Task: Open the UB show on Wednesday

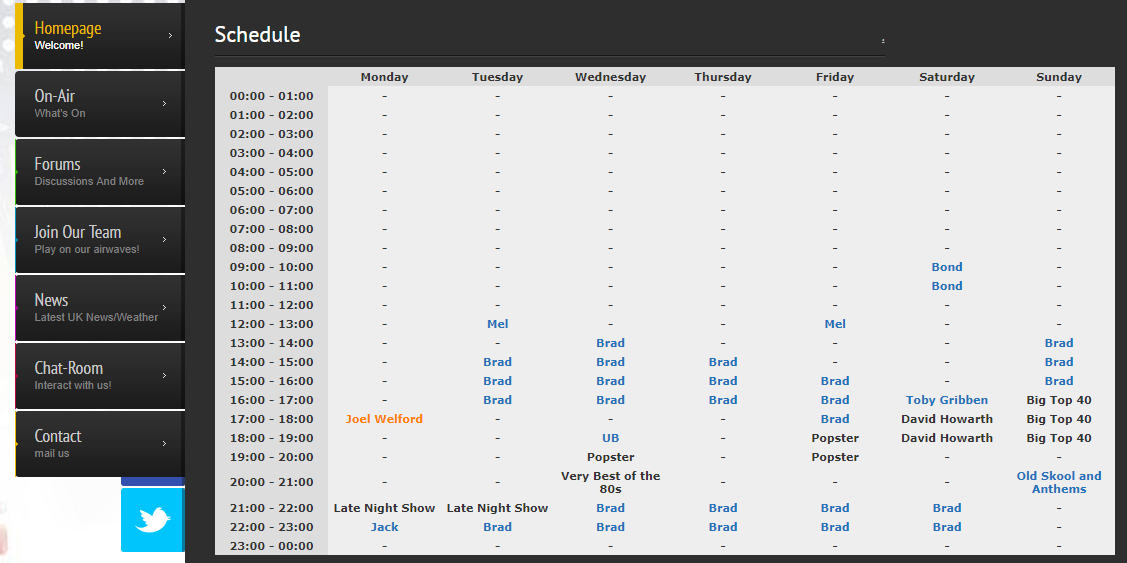Action: coord(610,438)
